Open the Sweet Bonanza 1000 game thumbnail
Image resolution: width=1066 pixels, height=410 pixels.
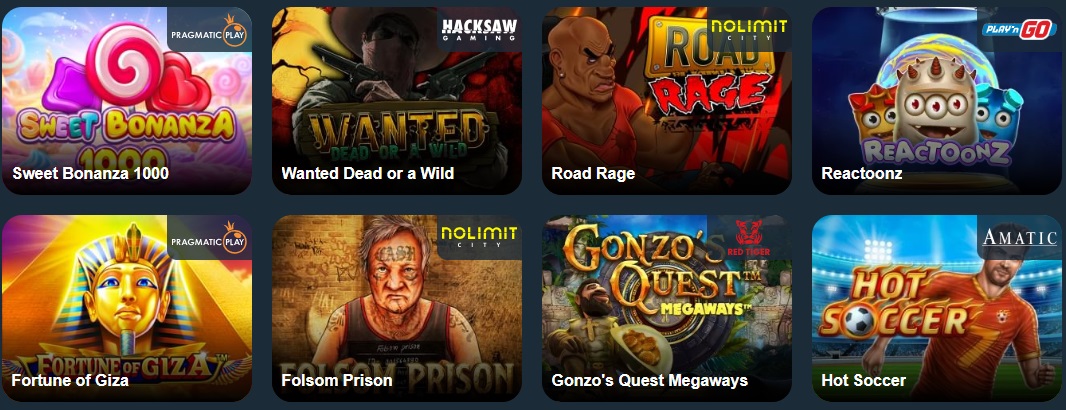(127, 101)
